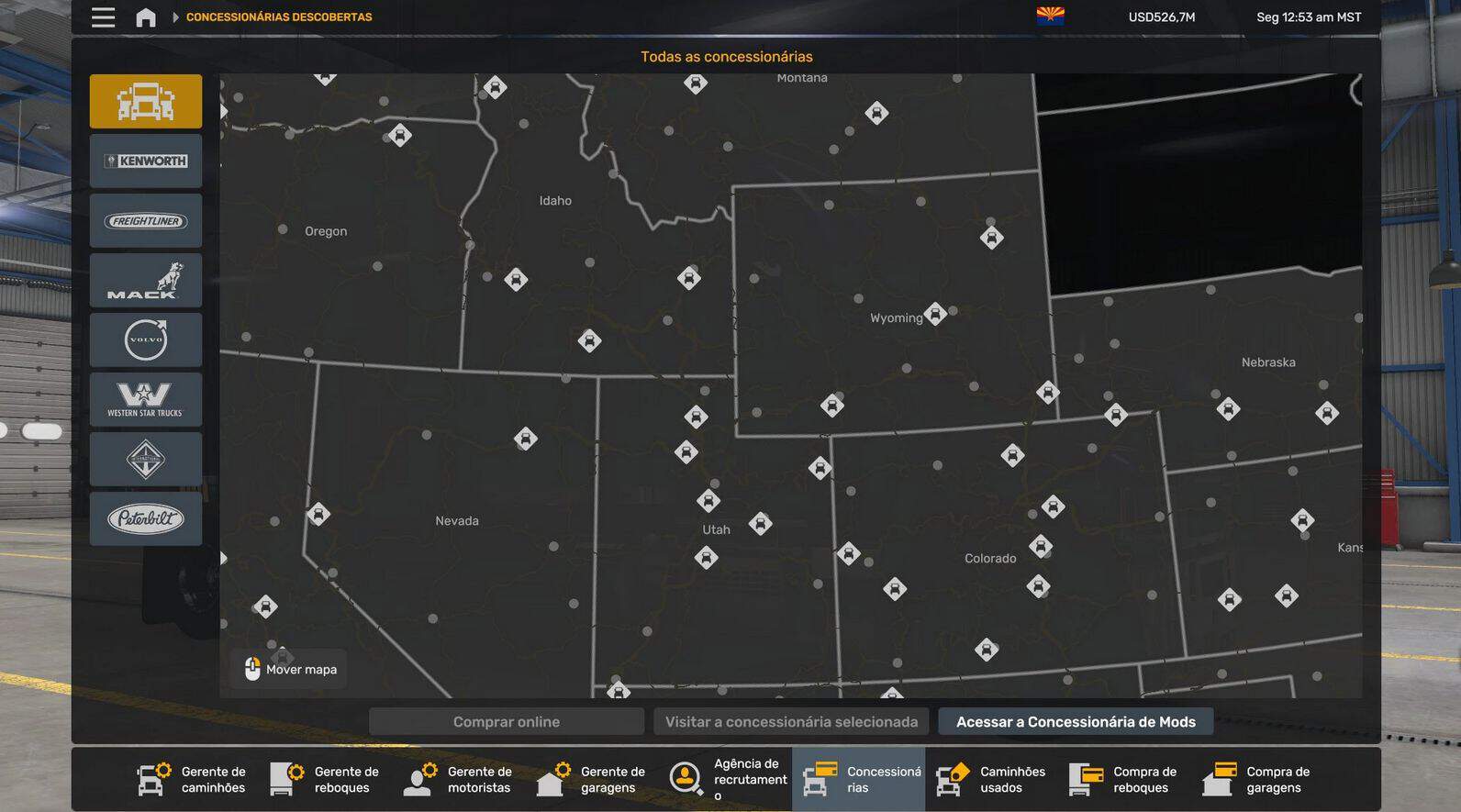
Task: Click Acessar a Concessionária de Mods button
Action: coord(1075,722)
